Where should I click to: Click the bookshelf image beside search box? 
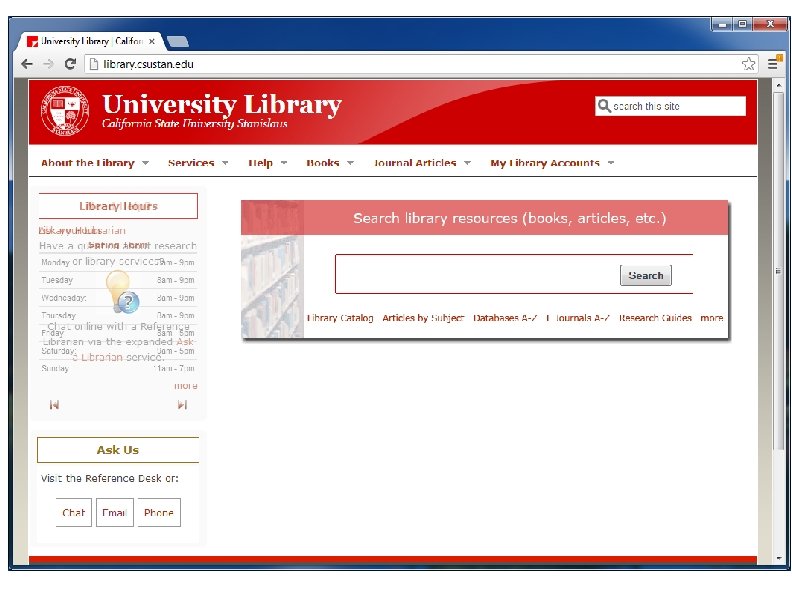(x=272, y=269)
